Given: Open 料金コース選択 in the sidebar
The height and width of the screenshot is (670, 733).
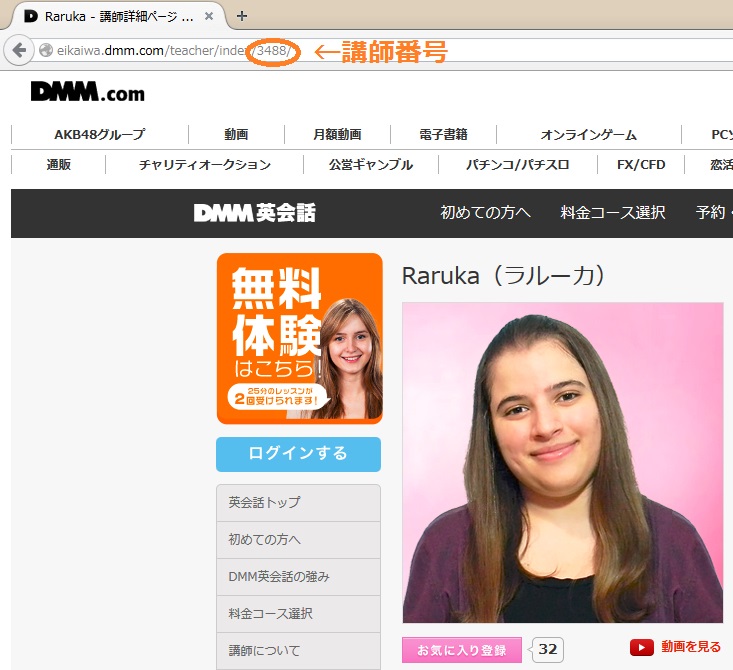Looking at the screenshot, I should pyautogui.click(x=298, y=613).
